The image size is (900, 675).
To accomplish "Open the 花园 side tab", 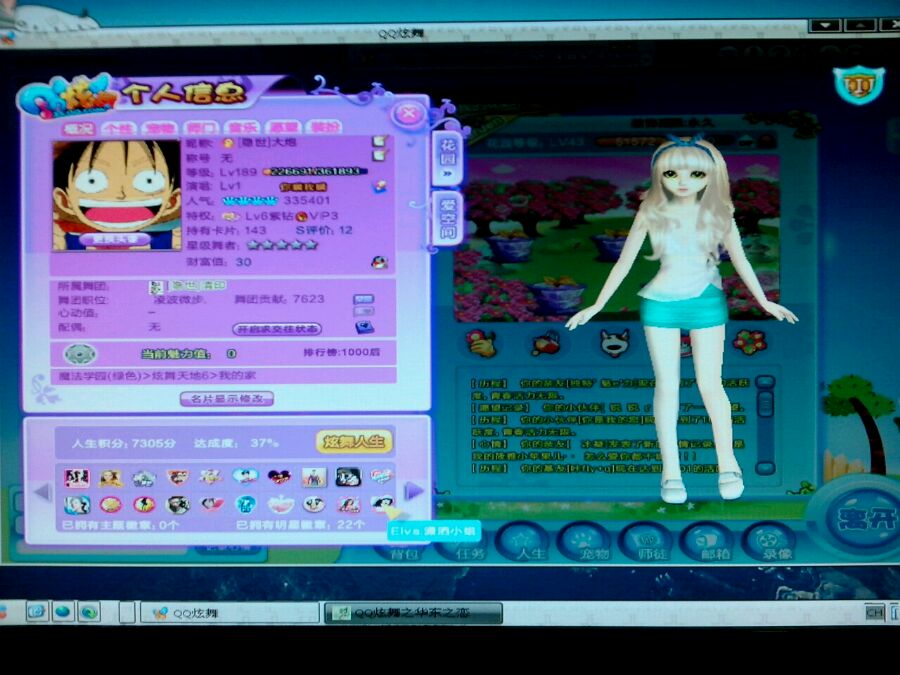I will point(448,157).
